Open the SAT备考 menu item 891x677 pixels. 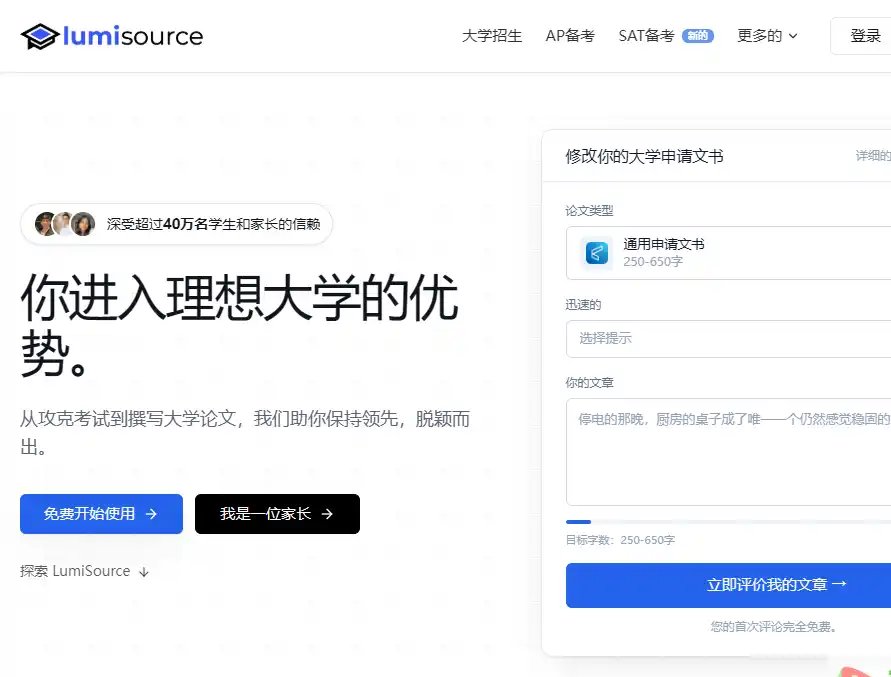[x=646, y=36]
